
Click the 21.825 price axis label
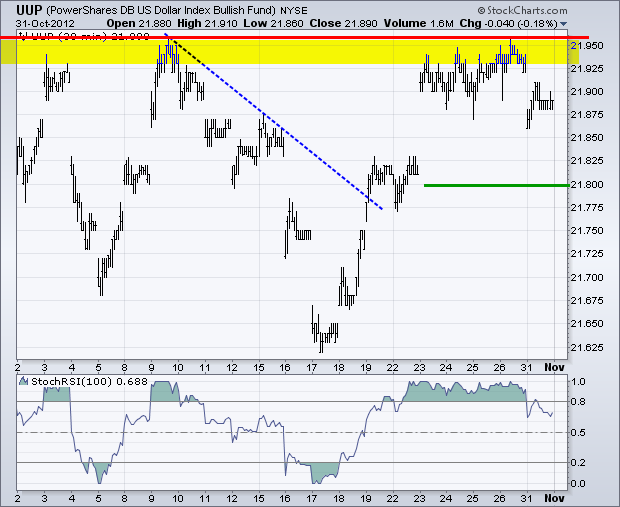587,161
